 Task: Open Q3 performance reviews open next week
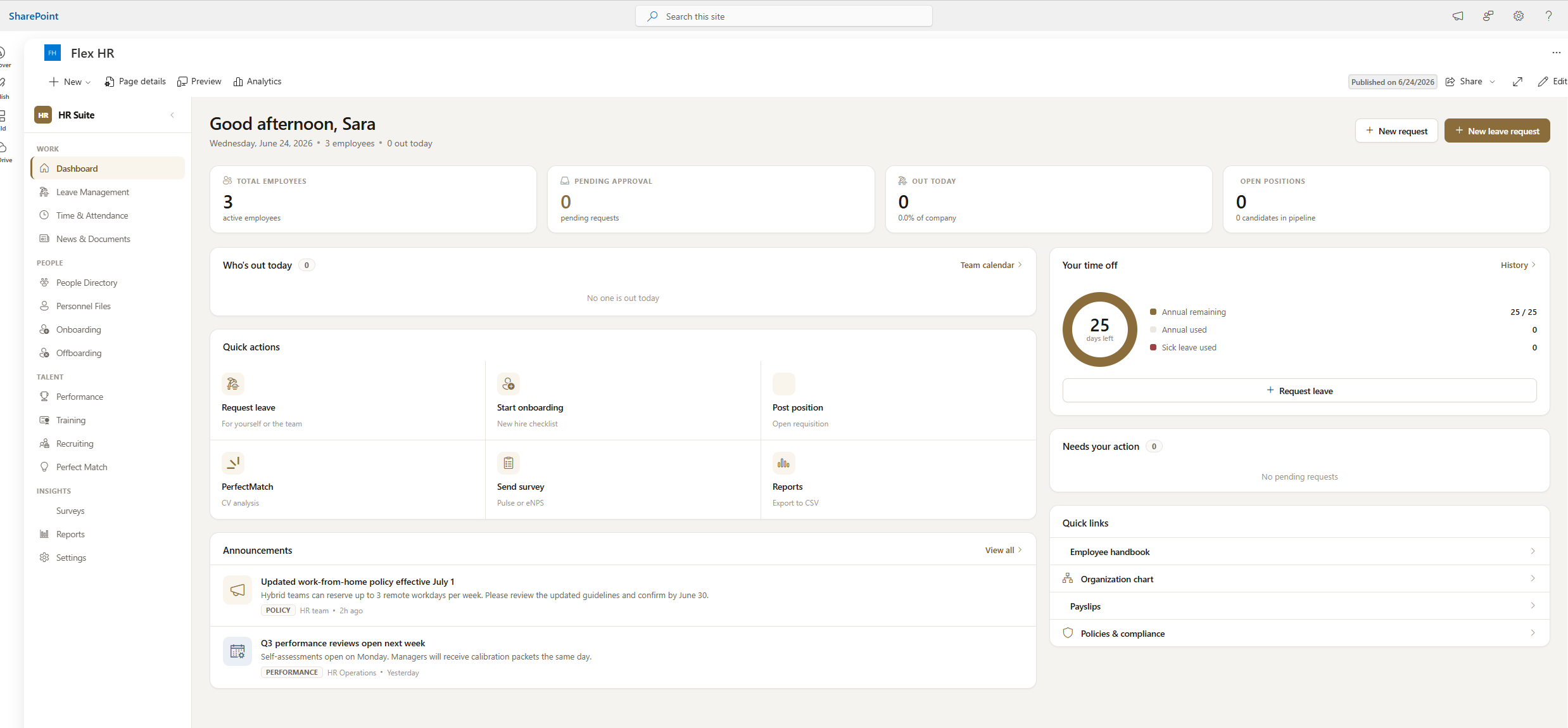(x=343, y=643)
